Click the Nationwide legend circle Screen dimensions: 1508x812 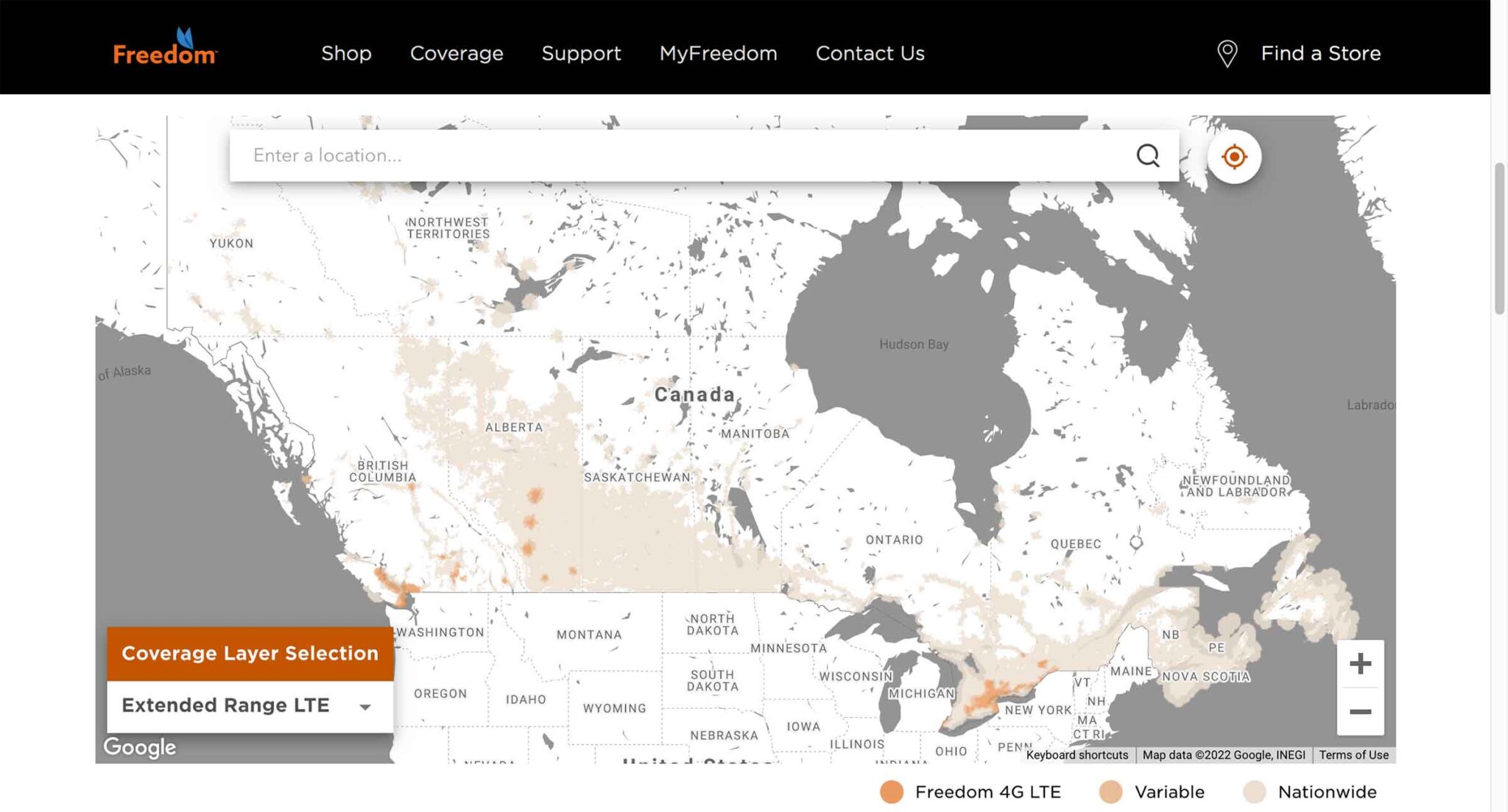click(1254, 792)
